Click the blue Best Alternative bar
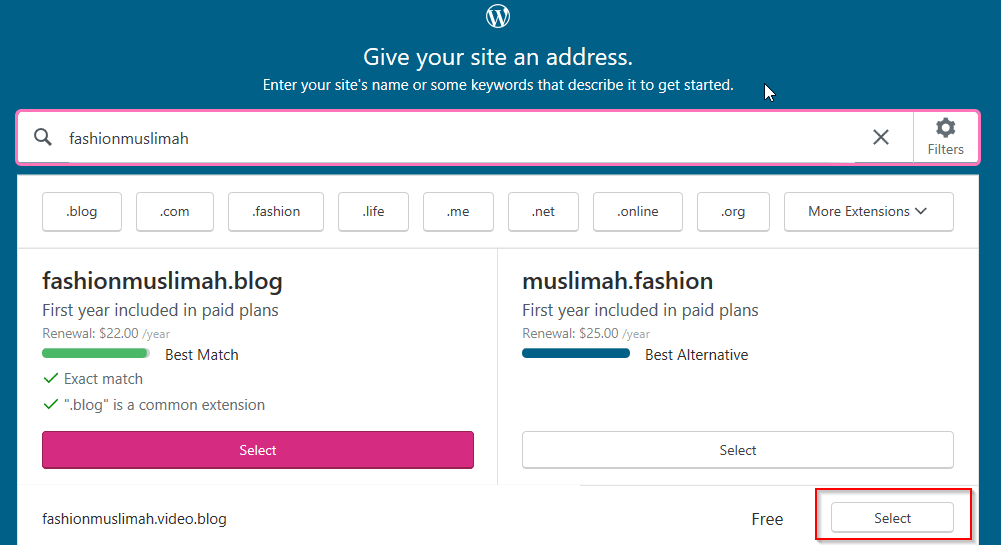The height and width of the screenshot is (545, 1001). 576,354
